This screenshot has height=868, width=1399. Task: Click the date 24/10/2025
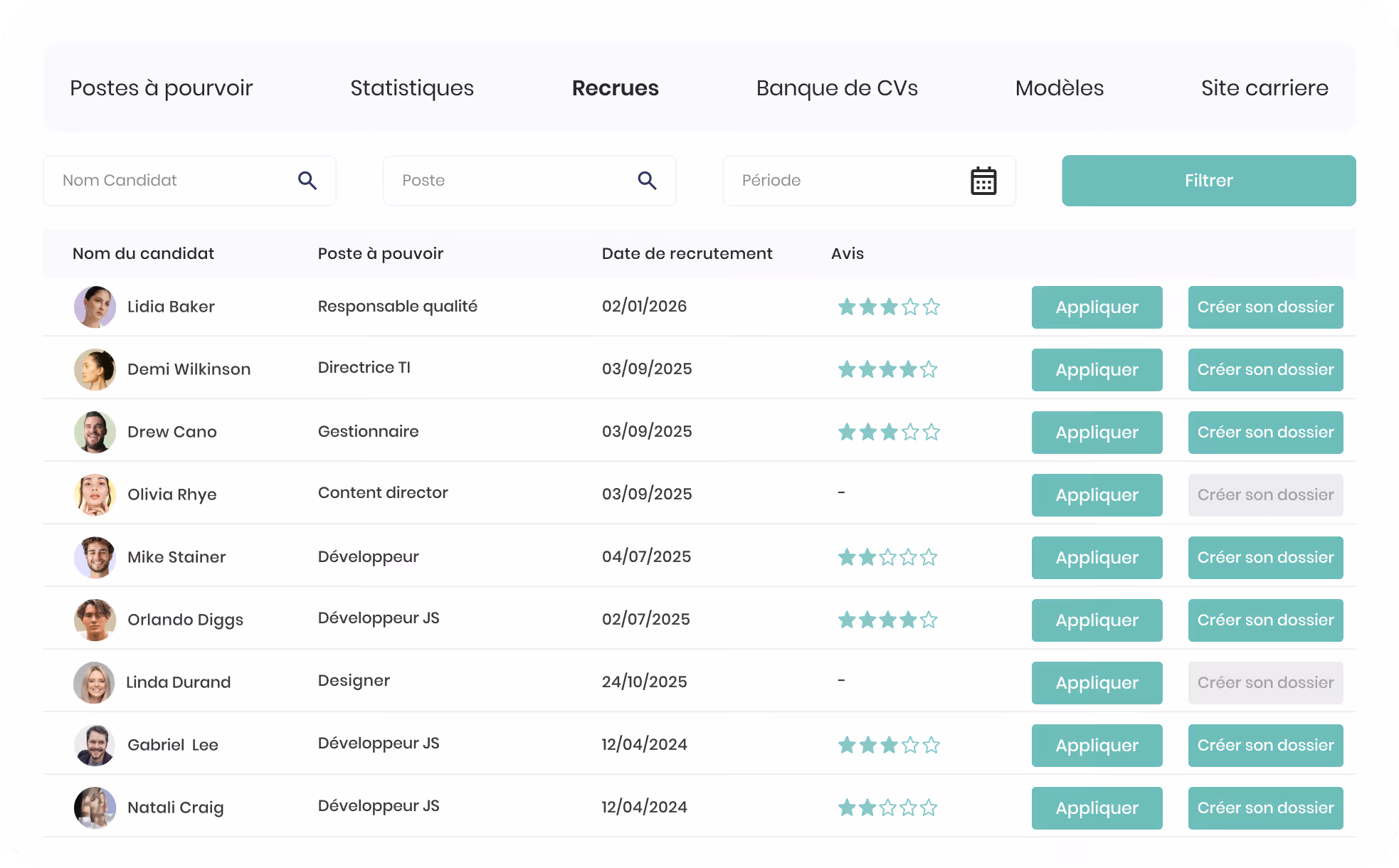645,682
